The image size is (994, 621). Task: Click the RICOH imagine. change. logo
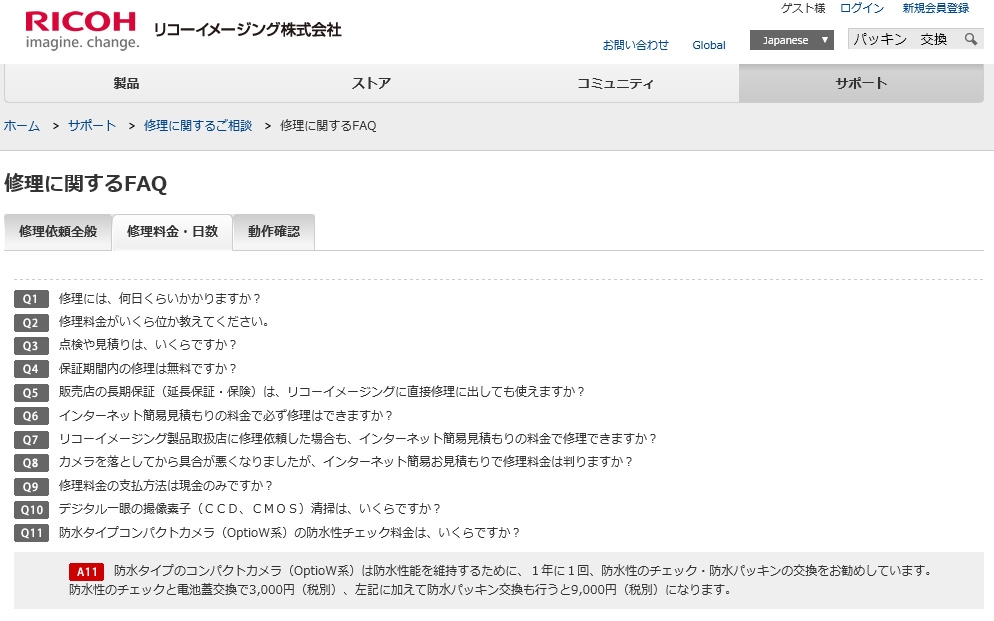[x=81, y=30]
